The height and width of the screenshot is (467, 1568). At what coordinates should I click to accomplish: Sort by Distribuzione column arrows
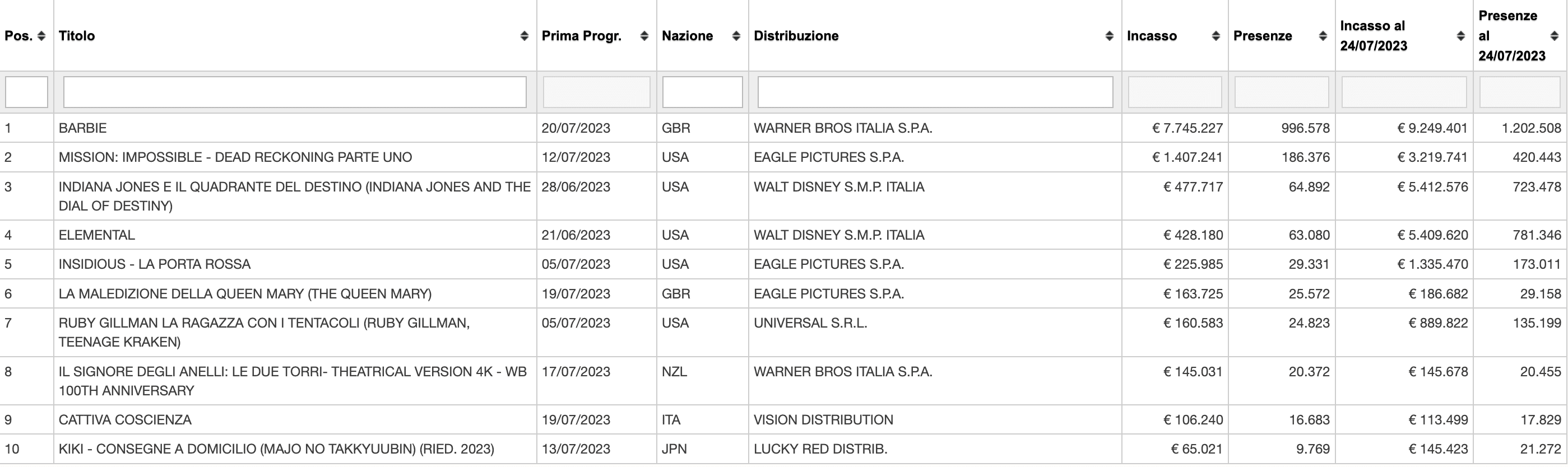pos(1109,36)
